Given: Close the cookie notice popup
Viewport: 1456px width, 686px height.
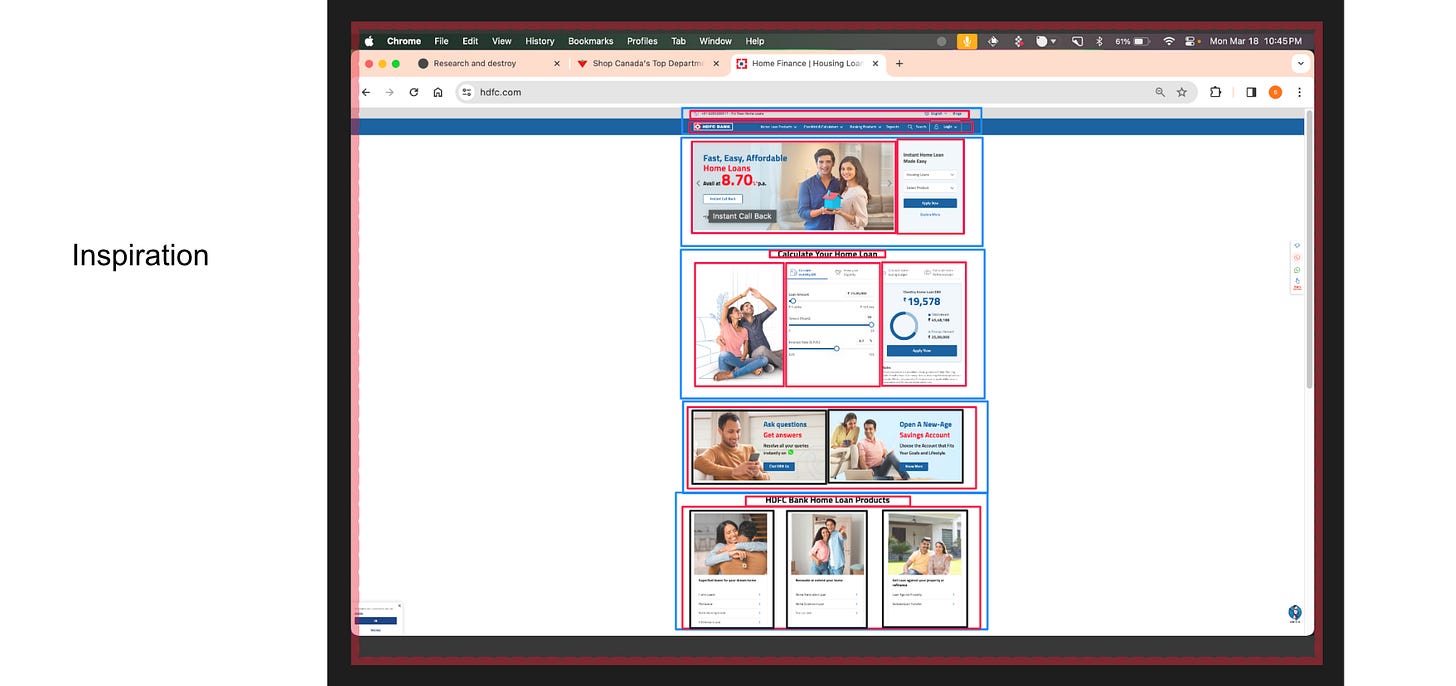Looking at the screenshot, I should [x=399, y=605].
